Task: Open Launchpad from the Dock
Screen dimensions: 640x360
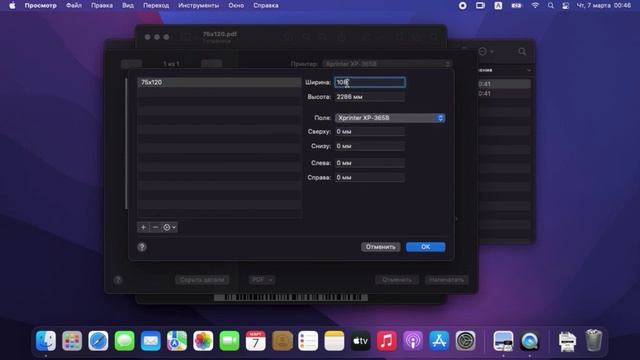Action: pyautogui.click(x=72, y=341)
